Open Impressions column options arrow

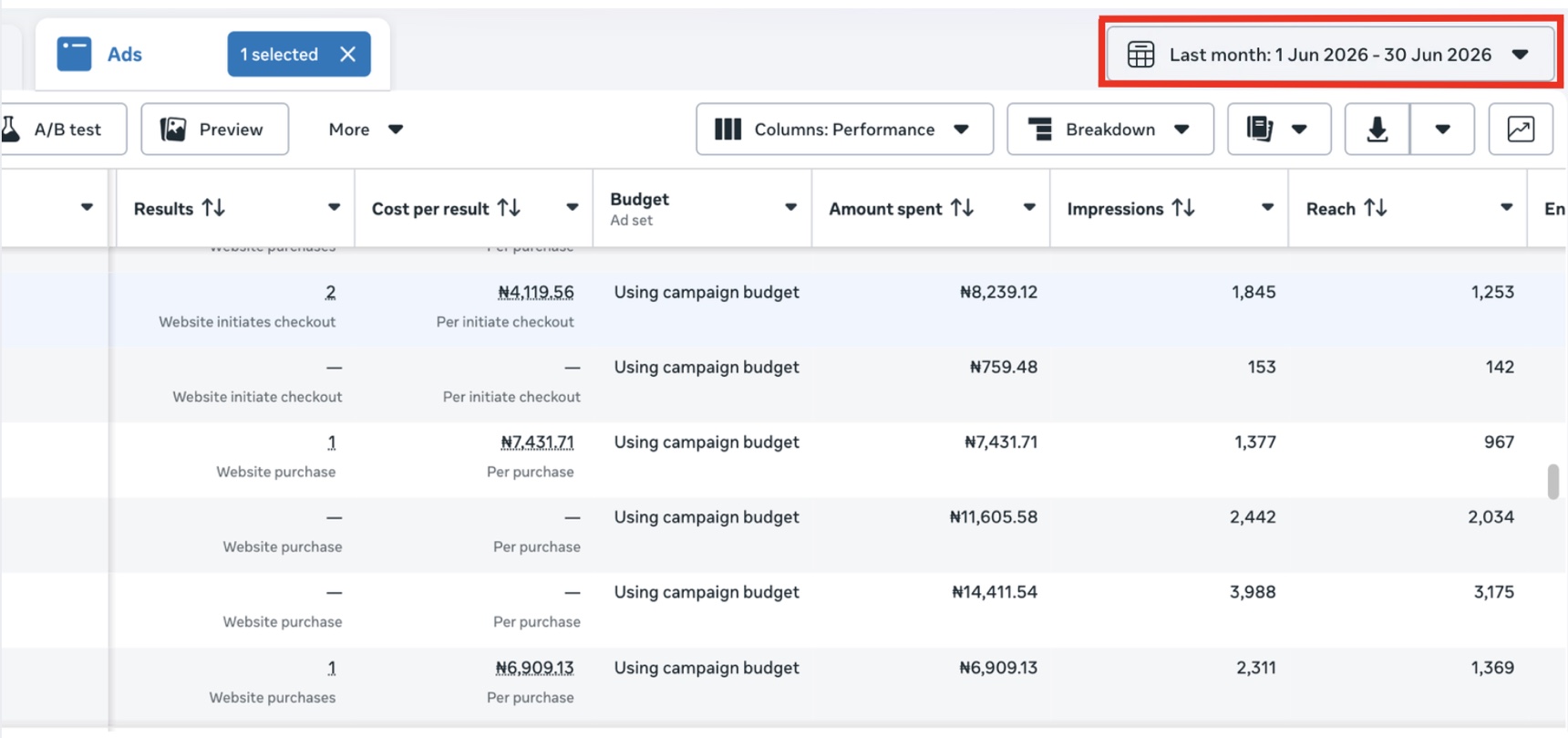tap(1267, 208)
